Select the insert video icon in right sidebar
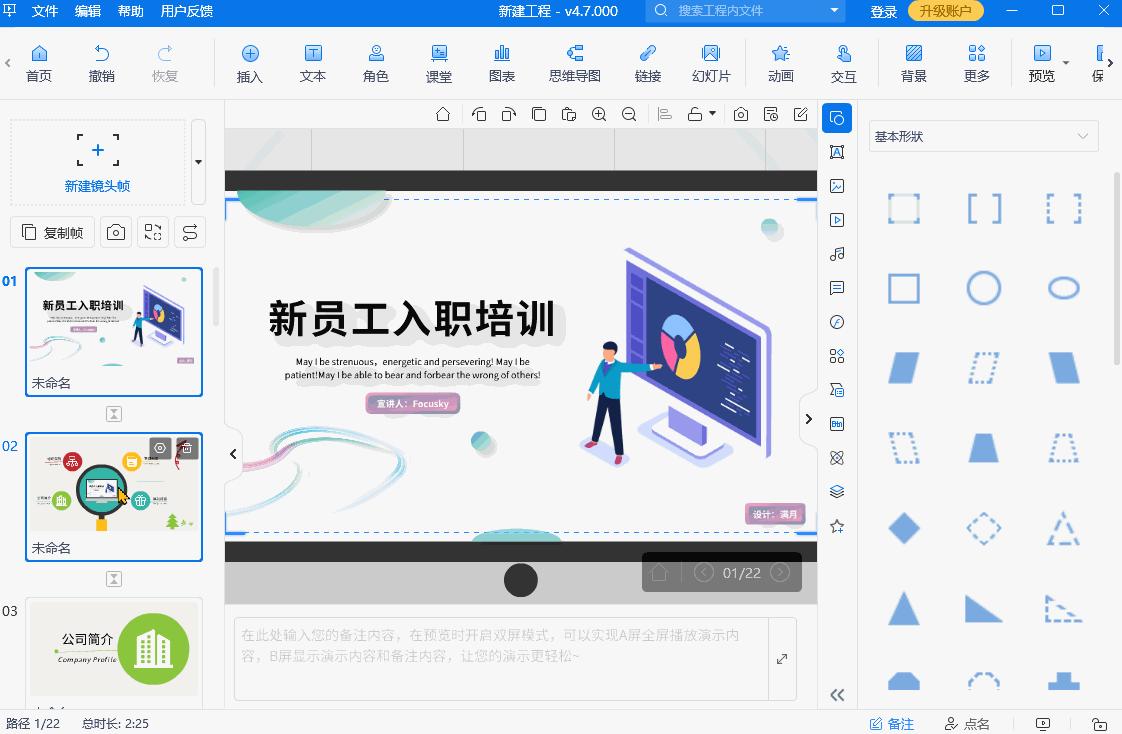The image size is (1122, 734). (837, 219)
